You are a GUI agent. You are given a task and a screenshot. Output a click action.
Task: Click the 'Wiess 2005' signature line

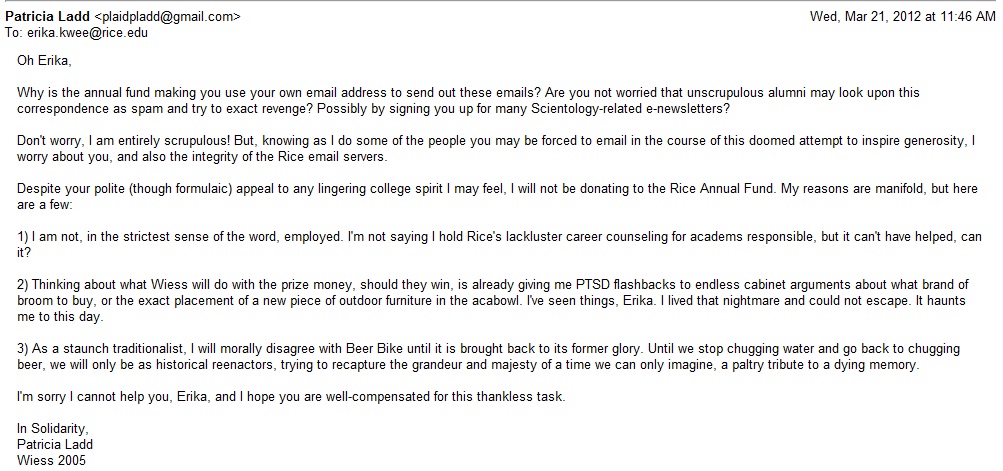pyautogui.click(x=51, y=461)
